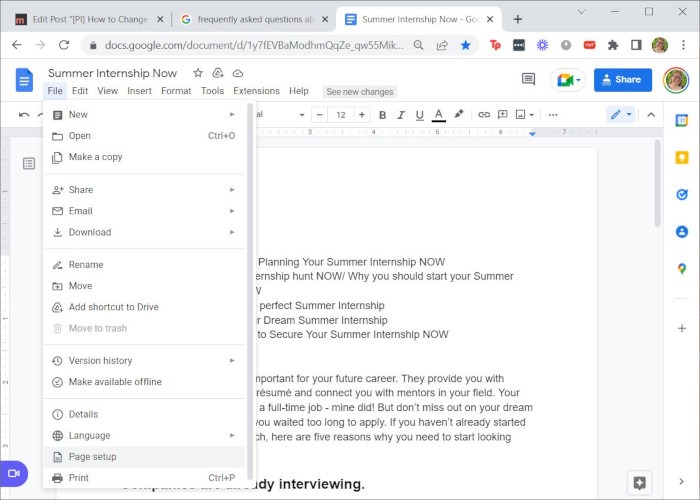Open the editing mode pencil dropdown

tap(621, 115)
